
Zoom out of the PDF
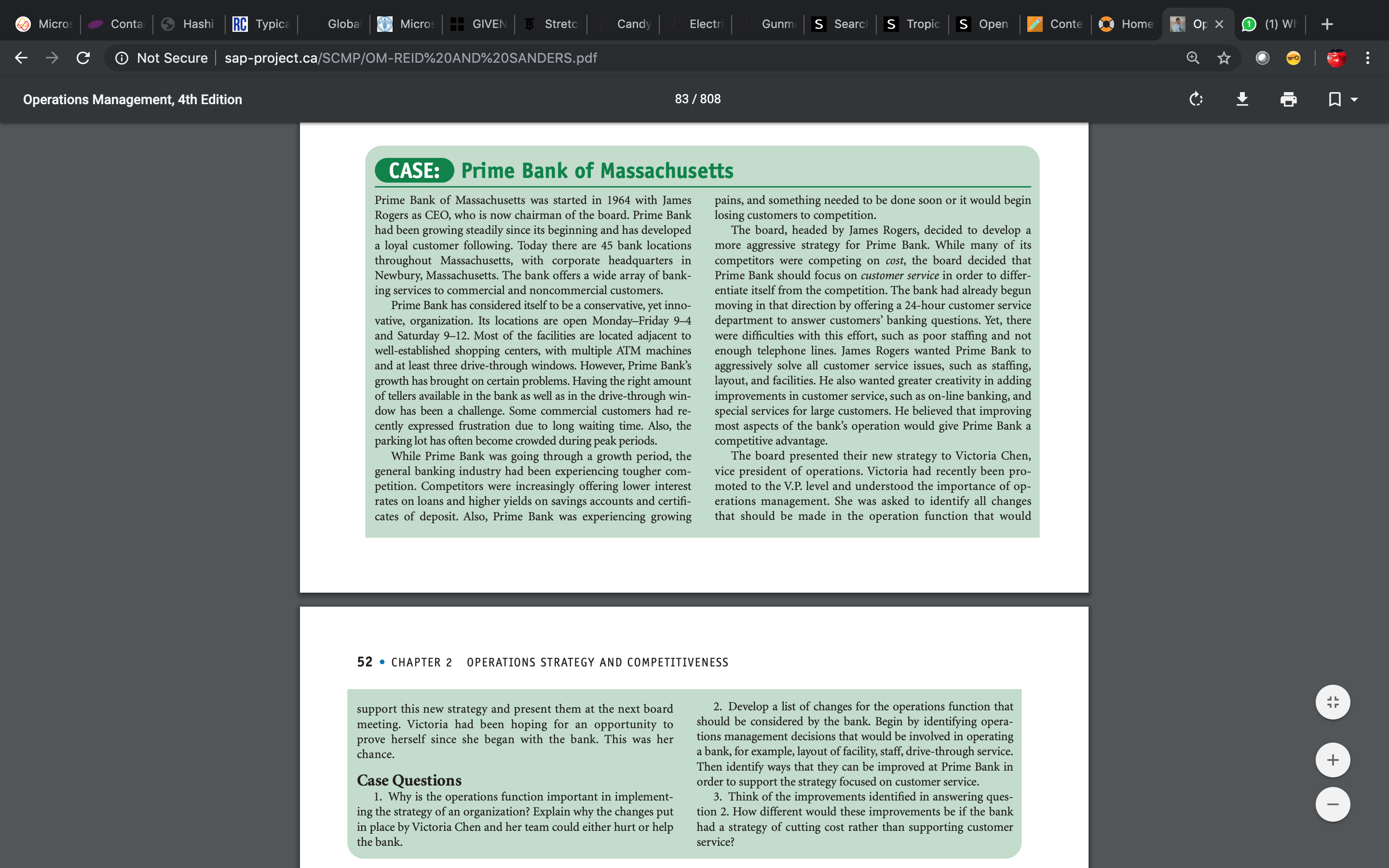1333,804
